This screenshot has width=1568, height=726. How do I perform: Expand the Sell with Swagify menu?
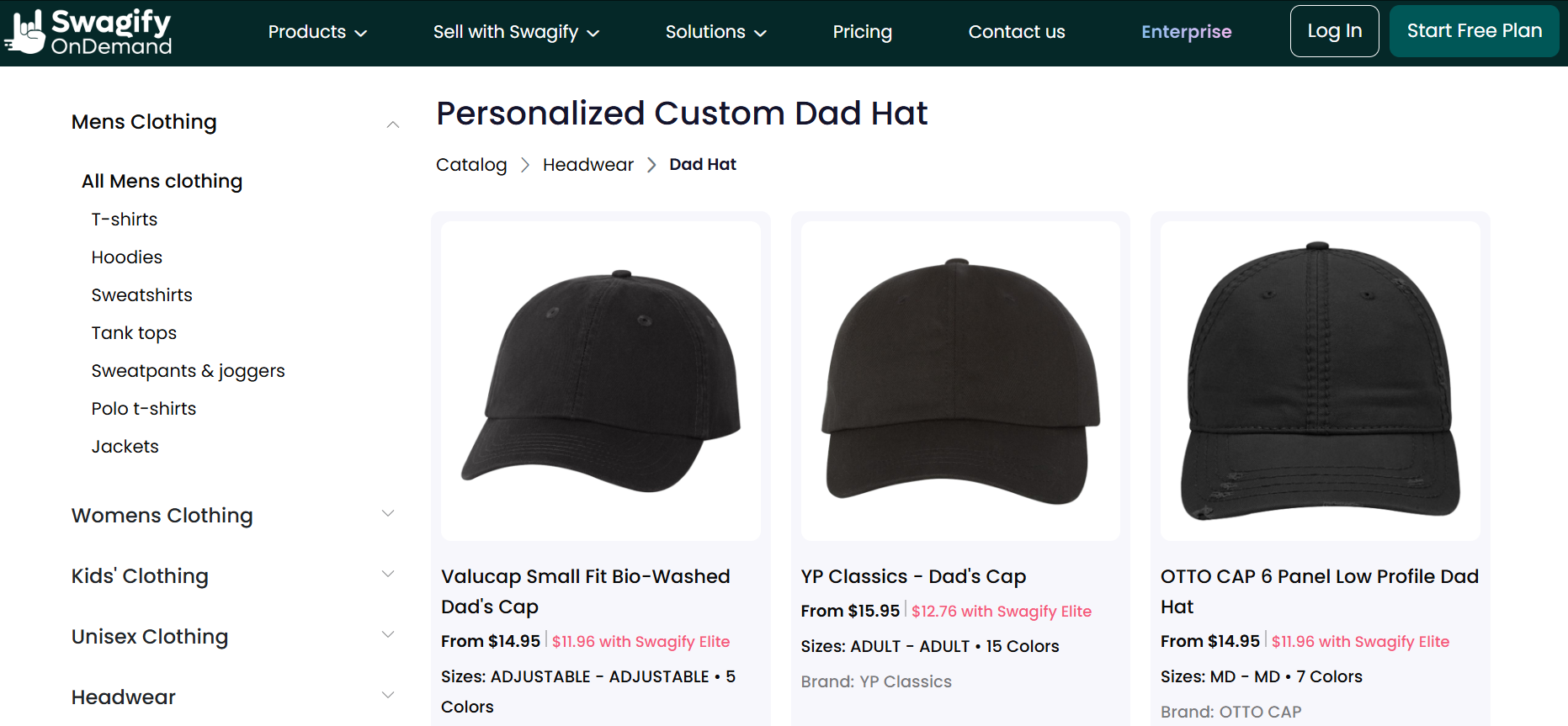(516, 32)
